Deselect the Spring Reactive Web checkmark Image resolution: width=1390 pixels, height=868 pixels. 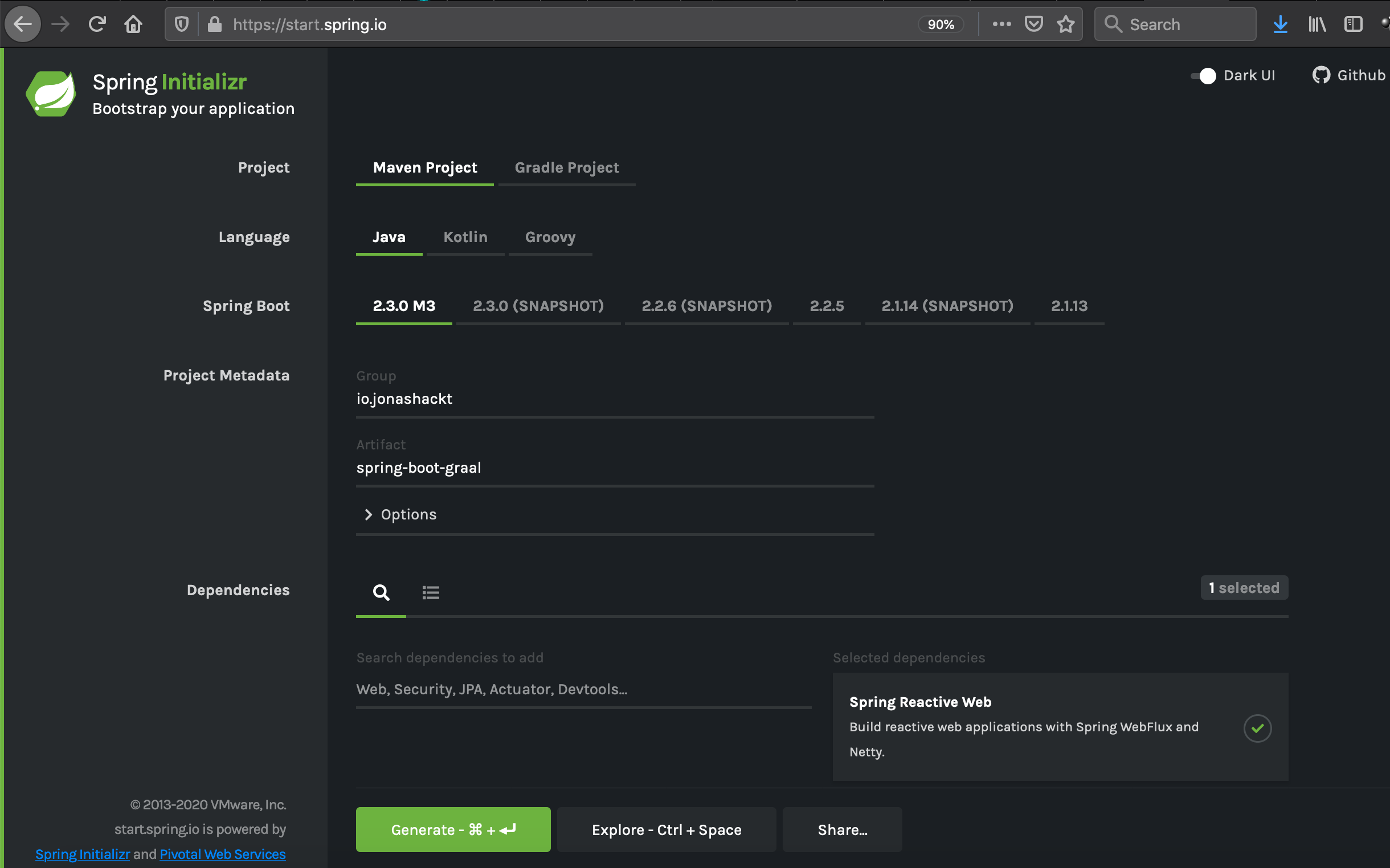click(x=1257, y=728)
